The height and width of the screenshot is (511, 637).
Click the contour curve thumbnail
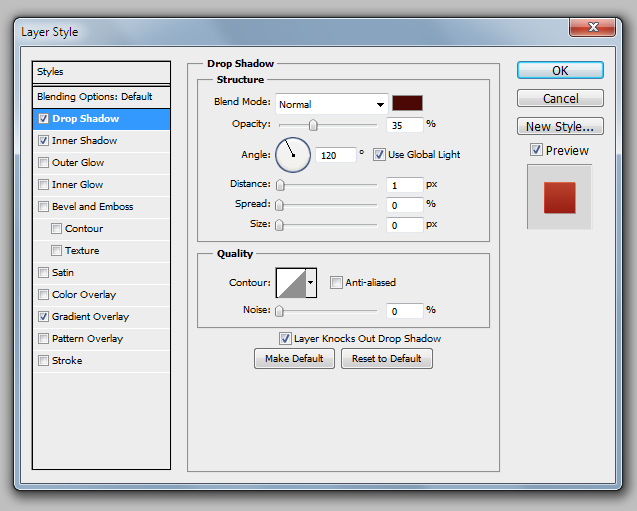click(291, 283)
